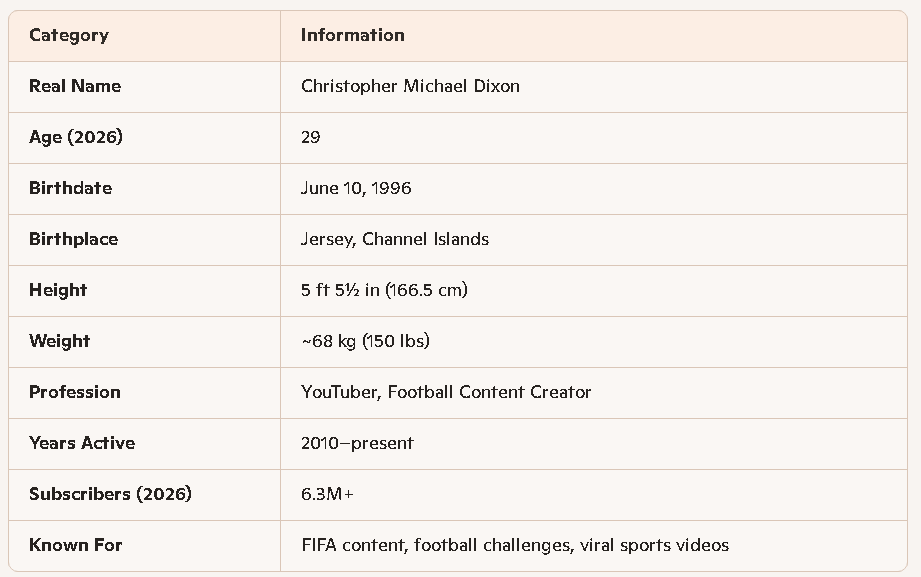
Task: Select the Height row label
Action: [x=58, y=290]
